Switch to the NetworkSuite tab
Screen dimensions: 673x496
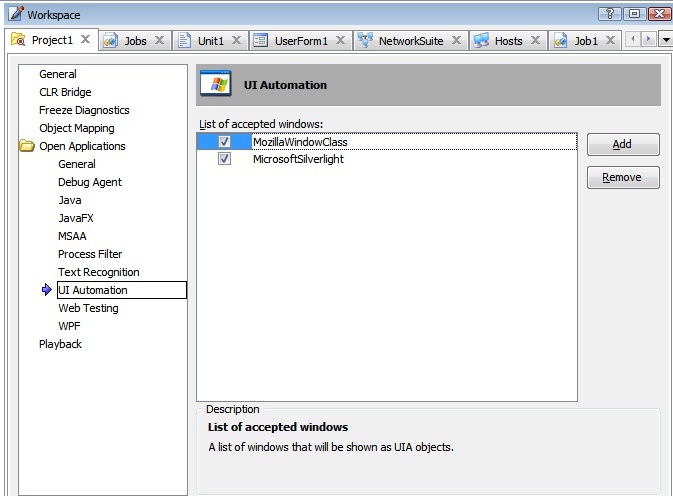point(410,41)
